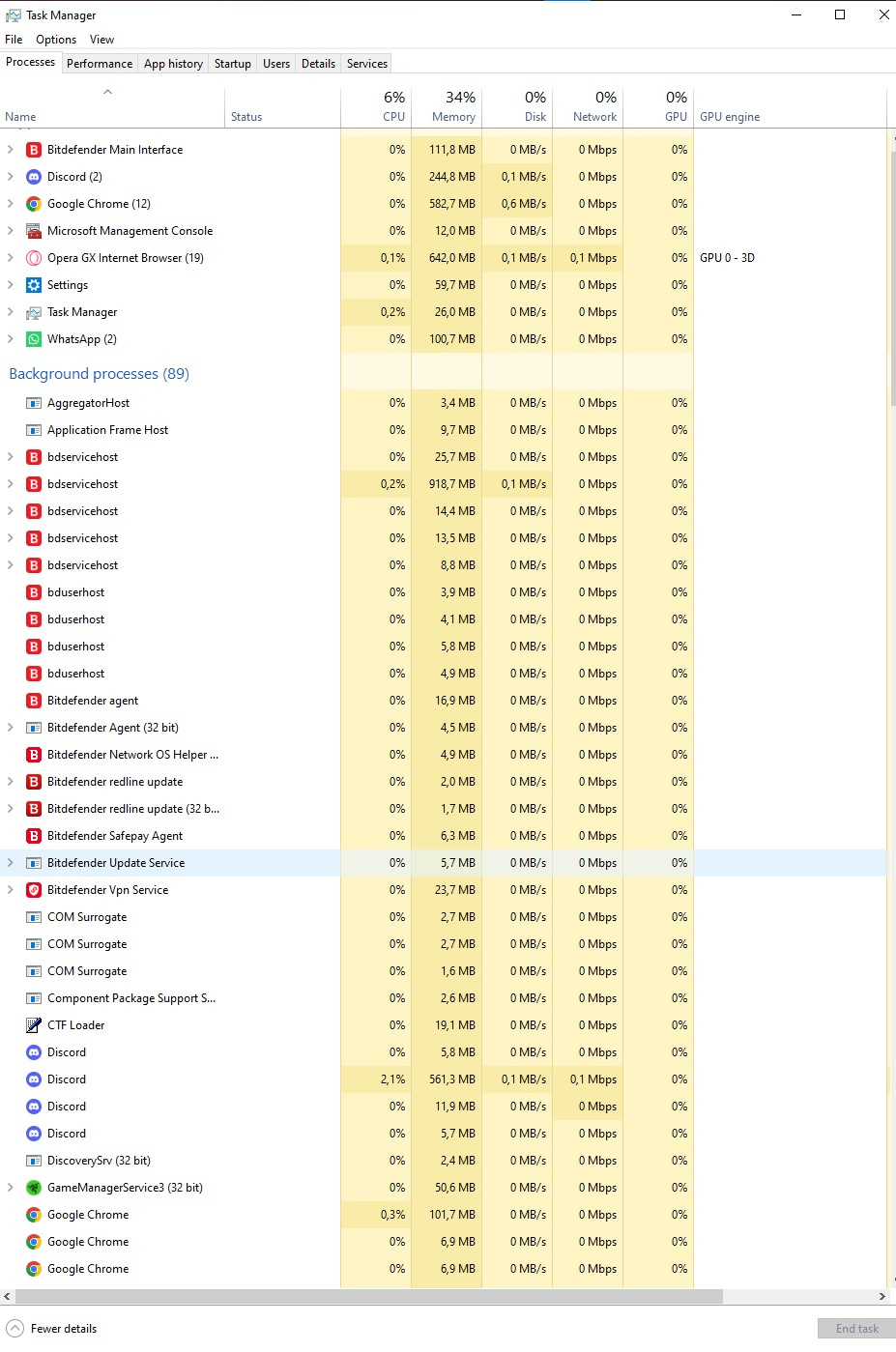Expand the Settings process row

(11, 285)
